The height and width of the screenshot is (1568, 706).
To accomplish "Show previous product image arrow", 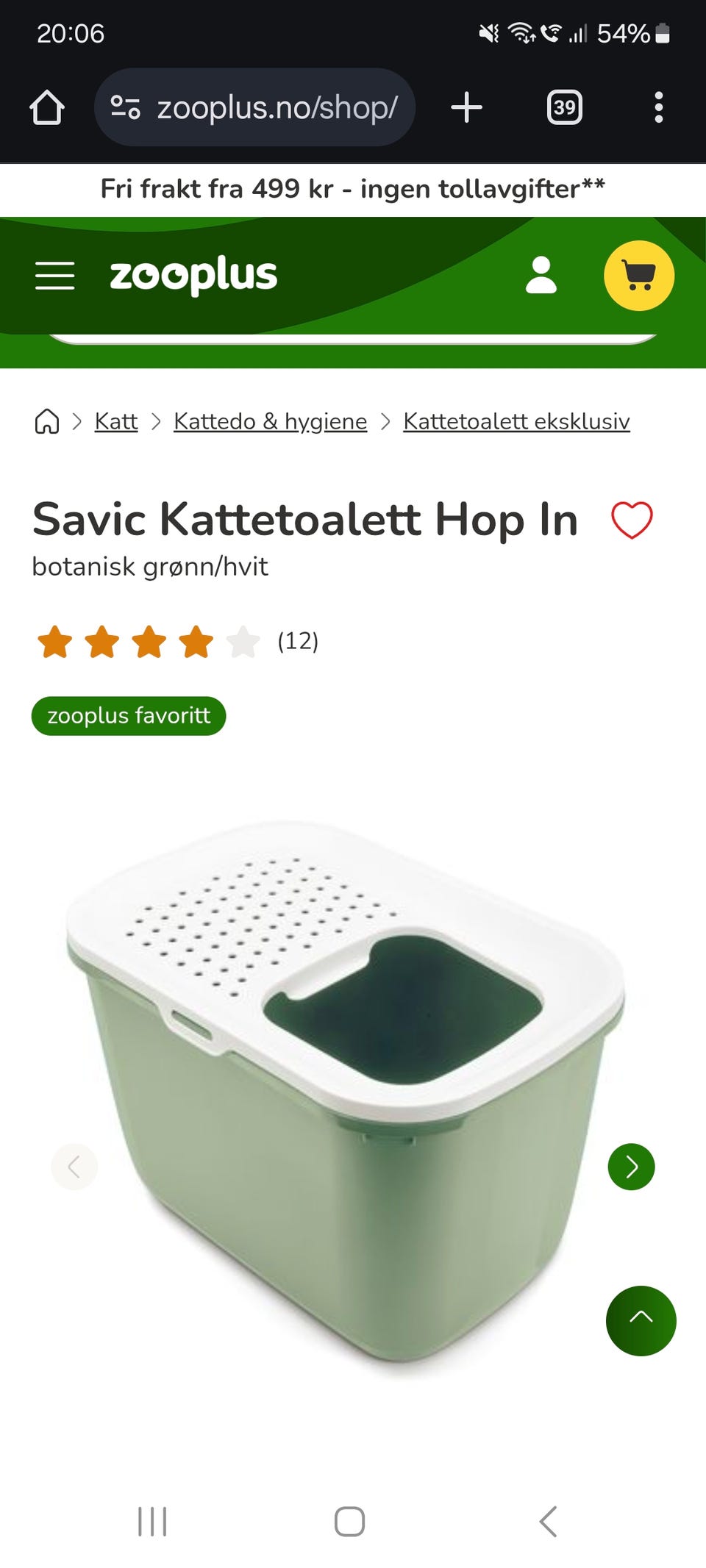I will click(74, 1167).
